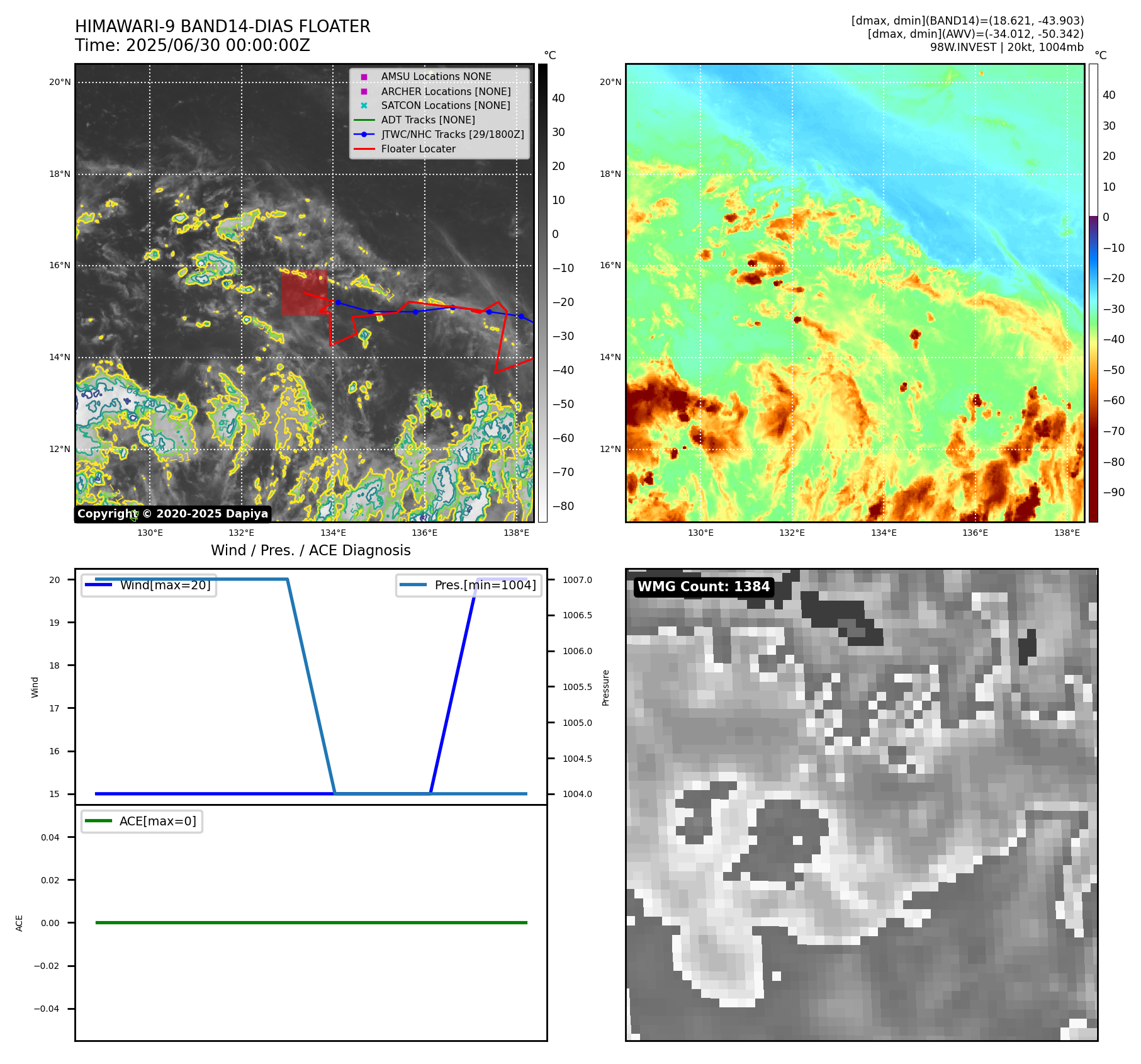Click the '1007.0' pressure axis tick
Screen dimensions: 1141x1064
[577, 580]
